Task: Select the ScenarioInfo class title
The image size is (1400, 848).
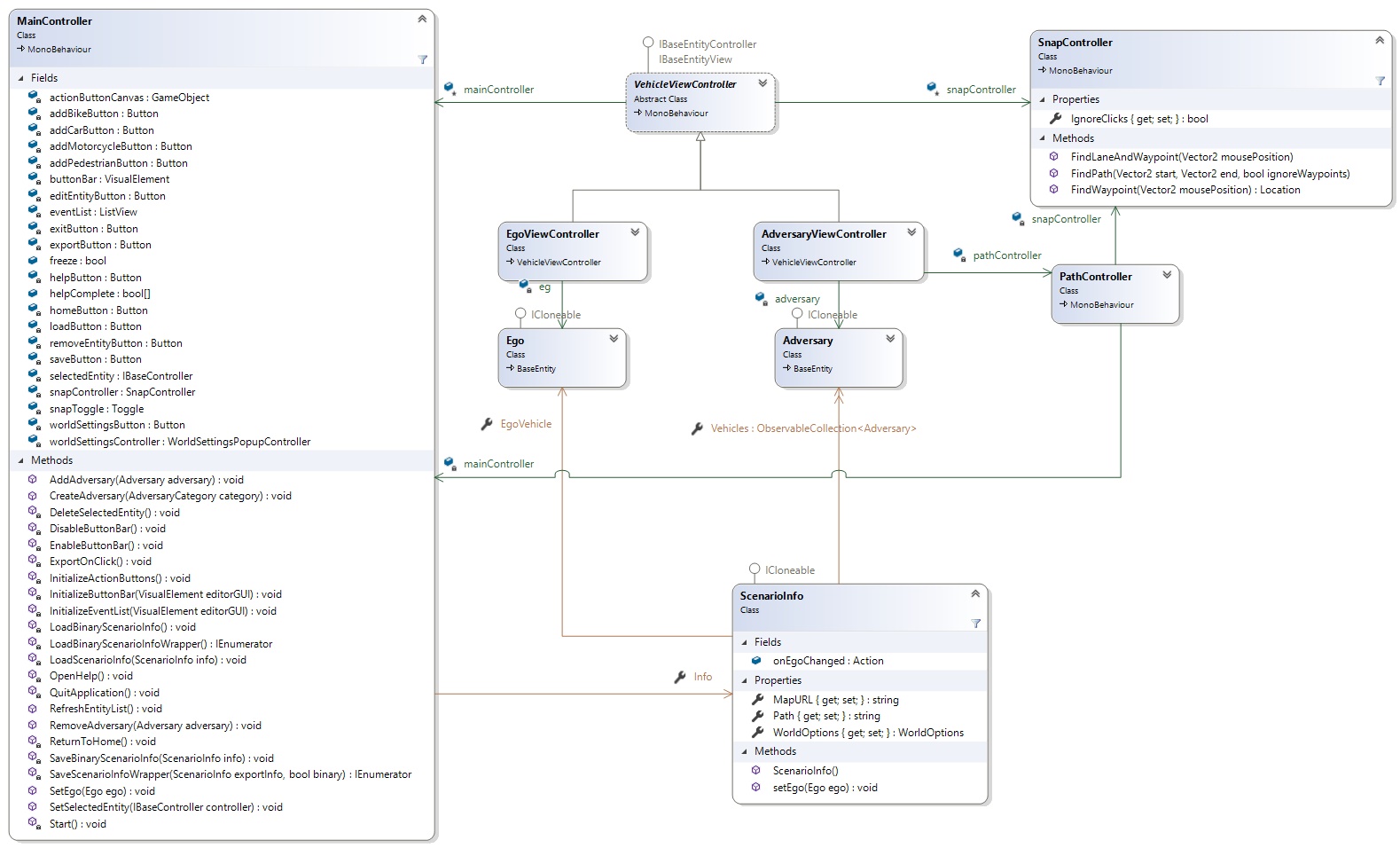Action: click(x=771, y=596)
